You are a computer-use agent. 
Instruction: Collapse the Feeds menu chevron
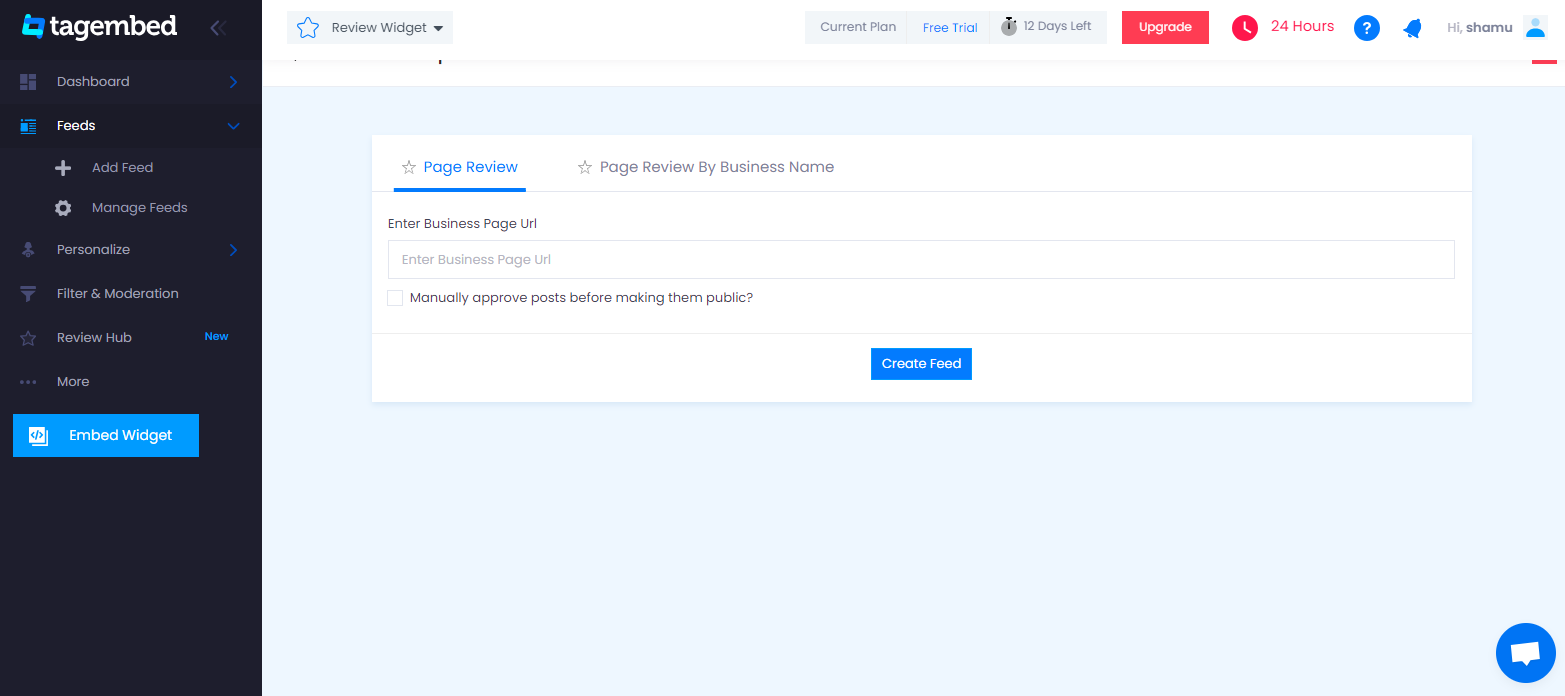[x=234, y=126]
